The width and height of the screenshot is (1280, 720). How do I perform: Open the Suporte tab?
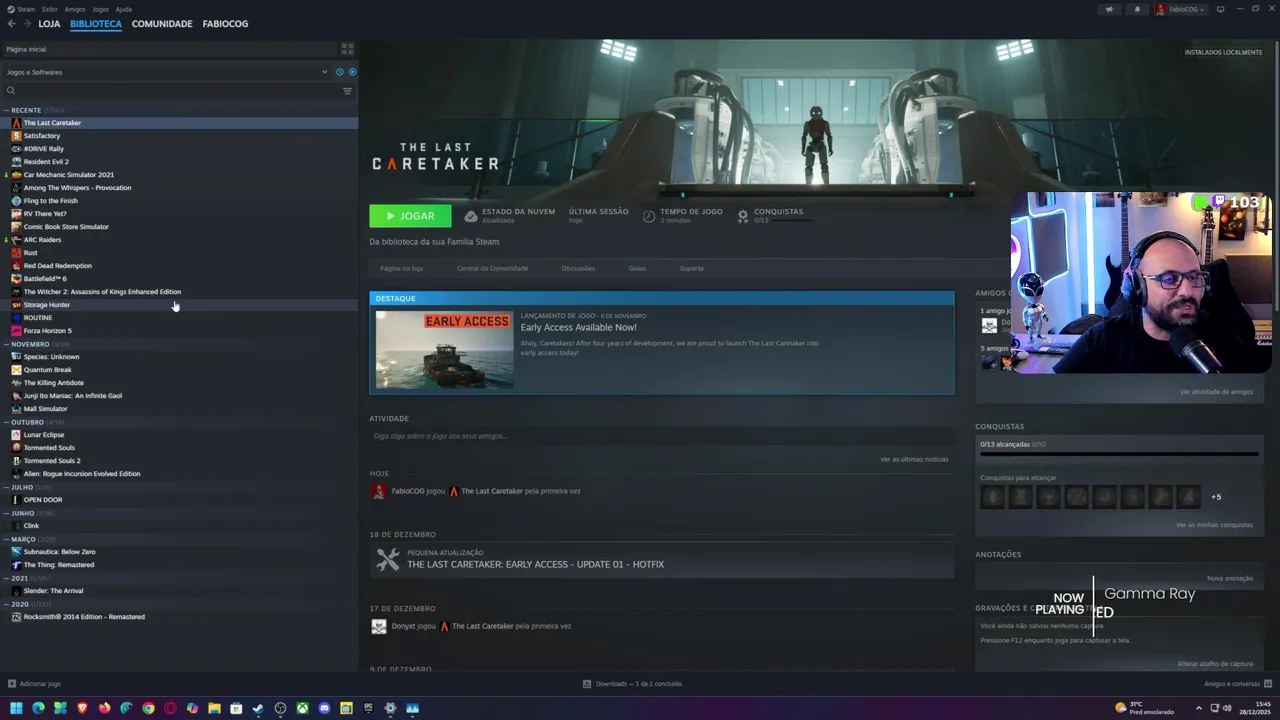(692, 268)
